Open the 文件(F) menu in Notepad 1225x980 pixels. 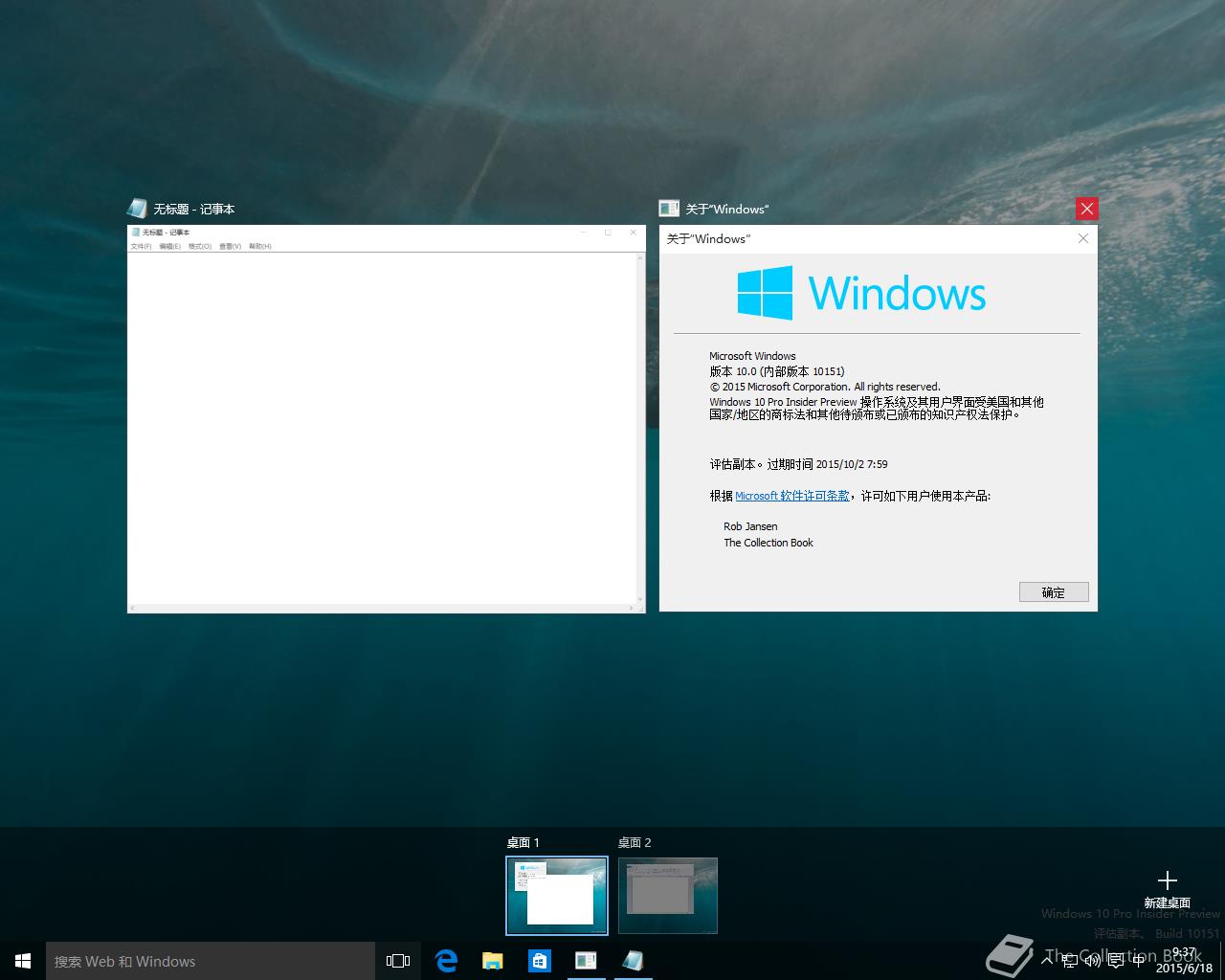pyautogui.click(x=141, y=247)
